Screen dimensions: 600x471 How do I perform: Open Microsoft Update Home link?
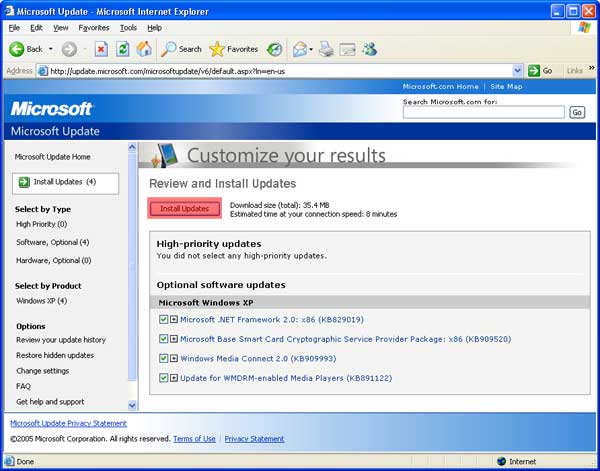(x=52, y=157)
